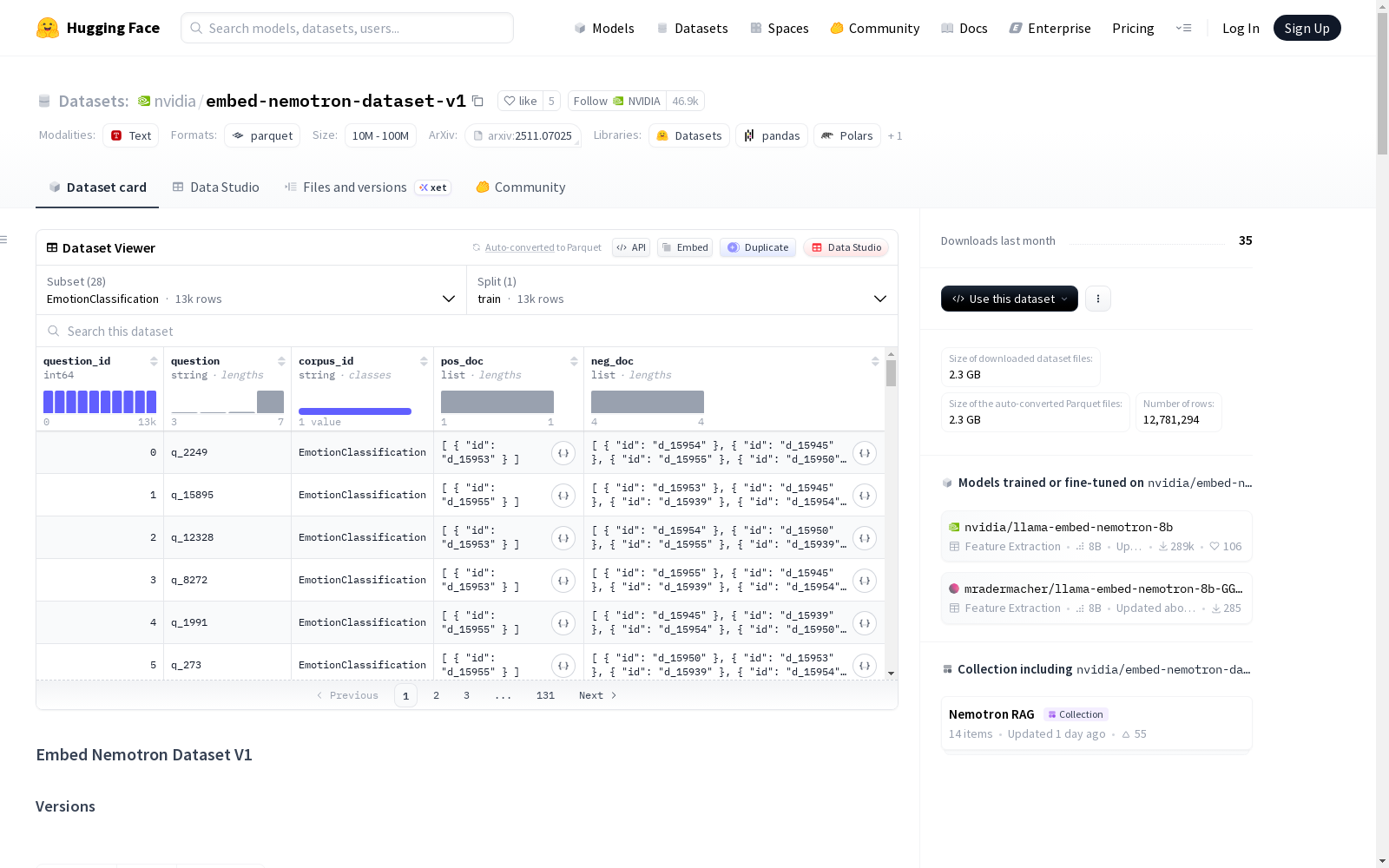Click the Search this dataset field
This screenshot has height=868, width=1389.
tap(467, 331)
